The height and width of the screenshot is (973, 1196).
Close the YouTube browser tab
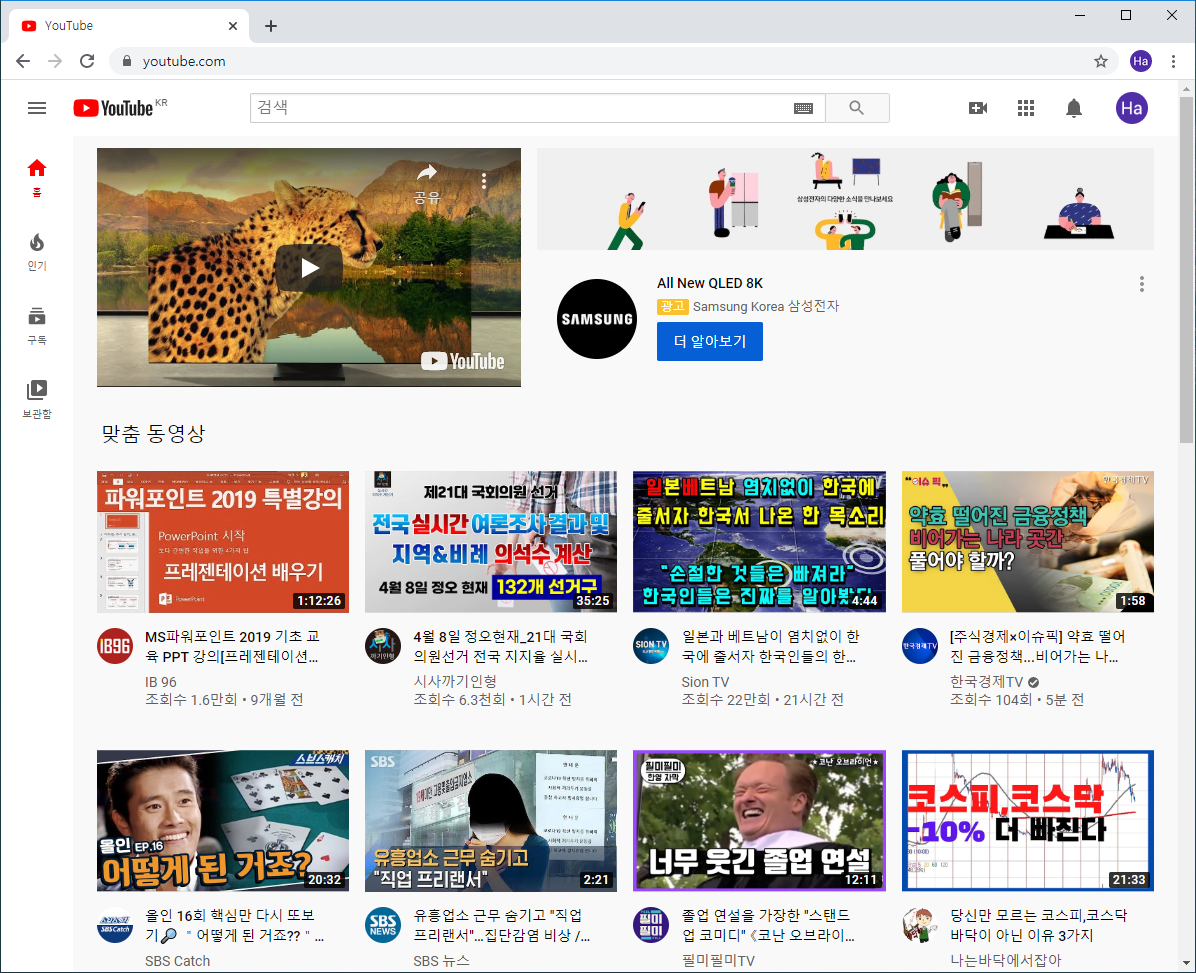point(233,26)
